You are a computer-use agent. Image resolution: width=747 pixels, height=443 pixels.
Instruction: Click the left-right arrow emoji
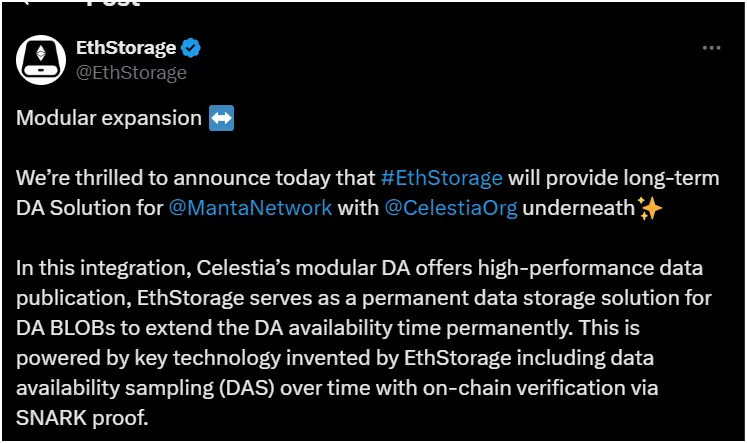[x=222, y=118]
